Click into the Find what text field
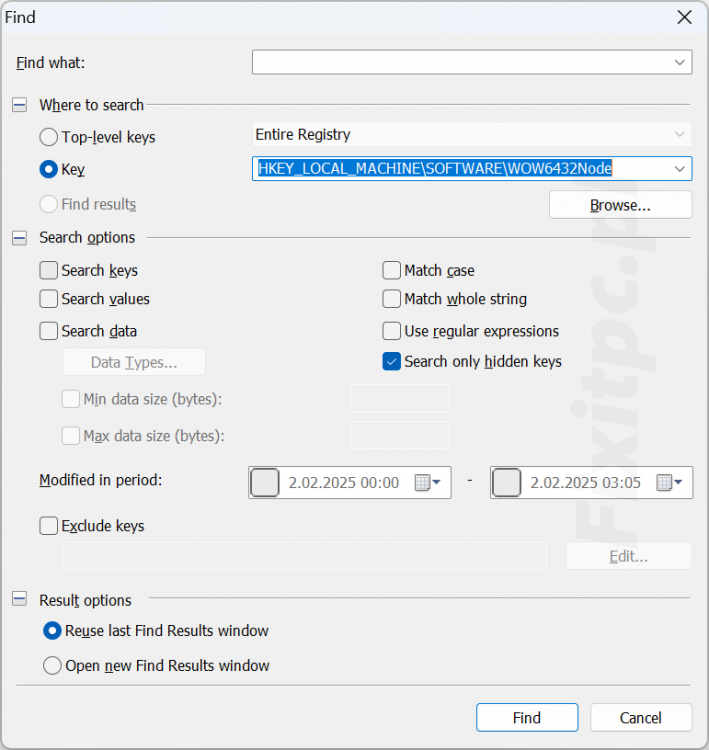The height and width of the screenshot is (750, 709). (x=460, y=63)
